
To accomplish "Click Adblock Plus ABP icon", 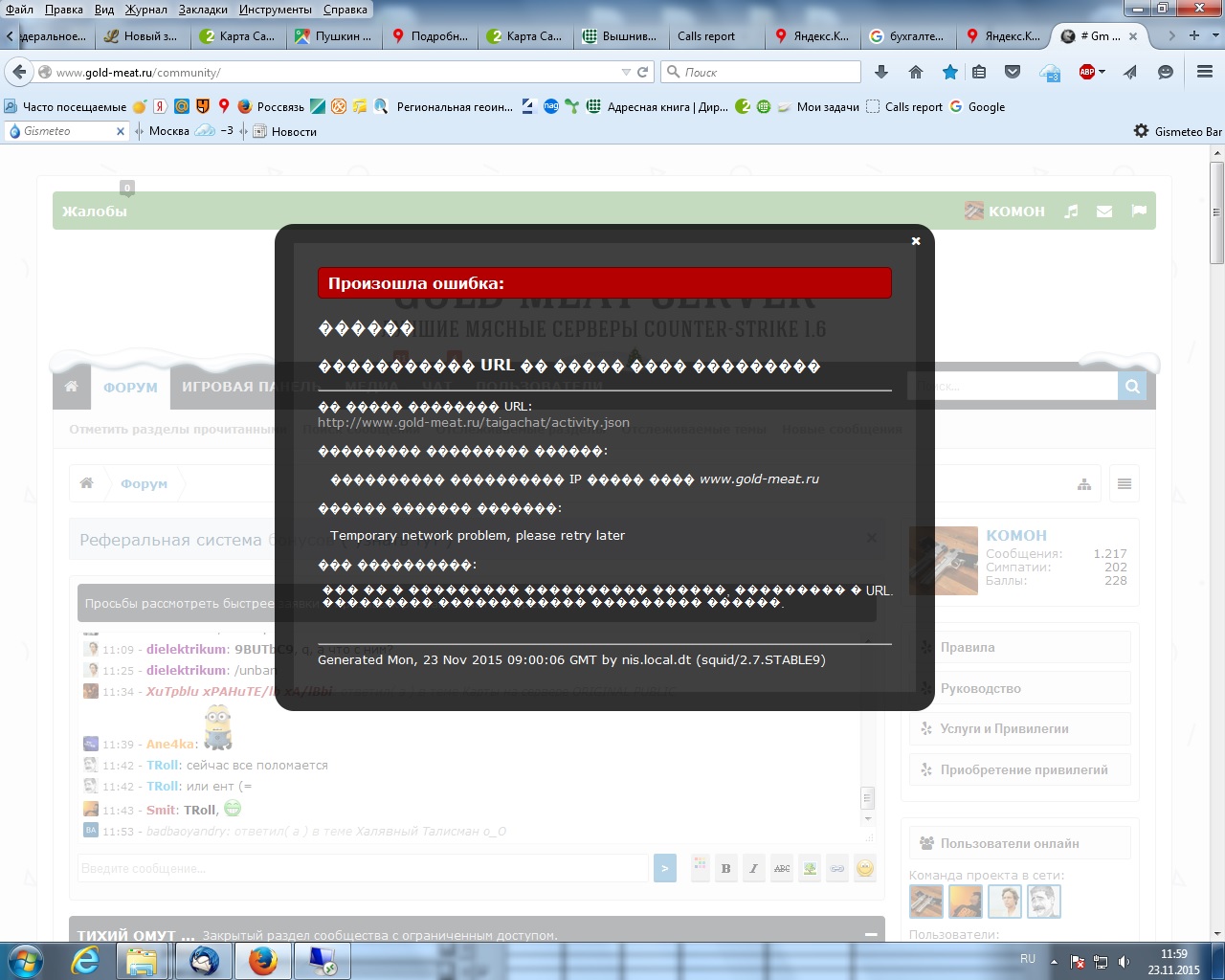I will [x=1087, y=72].
